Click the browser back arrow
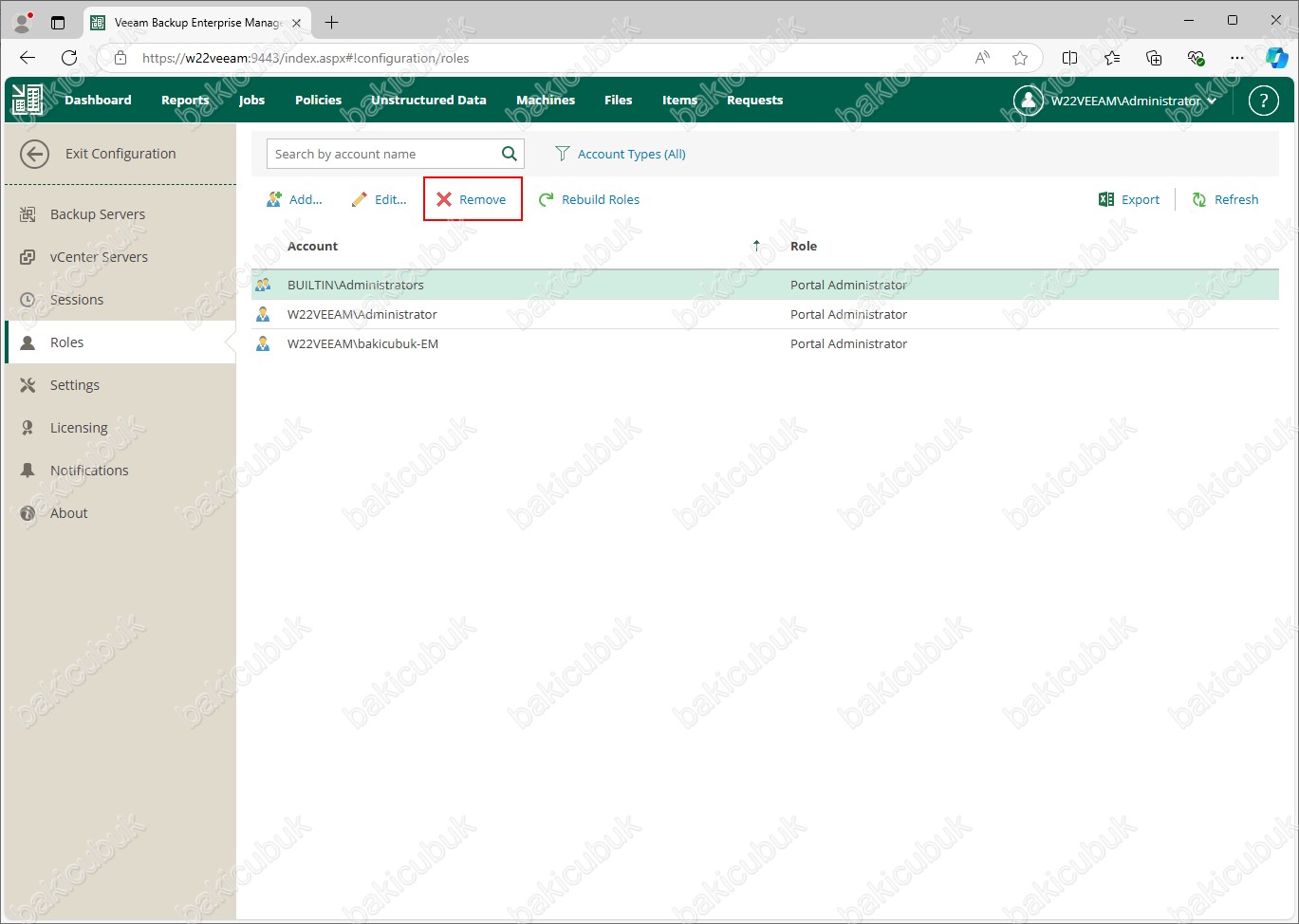 28,58
